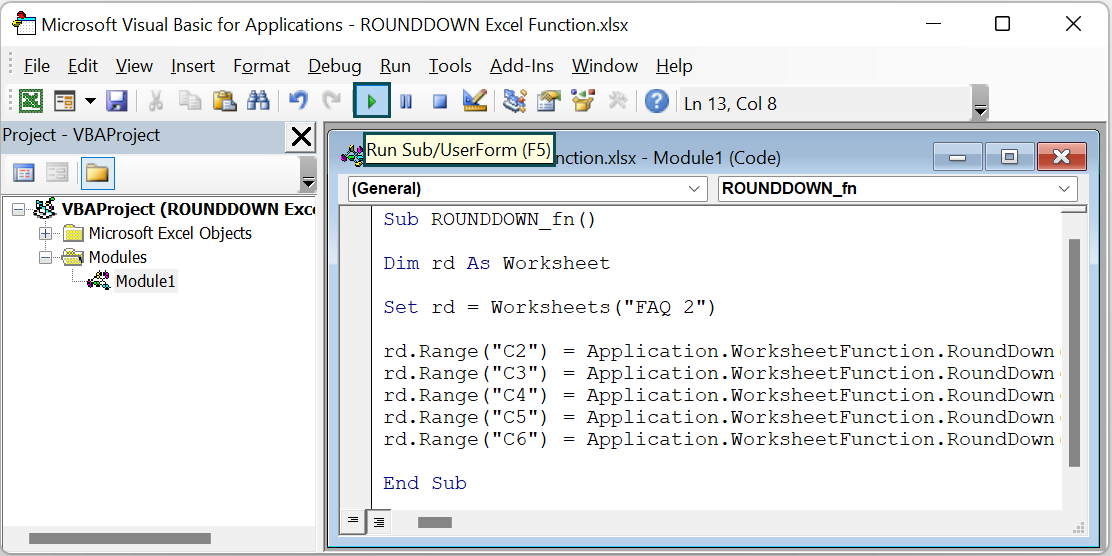Collapse the Modules folder

pos(45,257)
